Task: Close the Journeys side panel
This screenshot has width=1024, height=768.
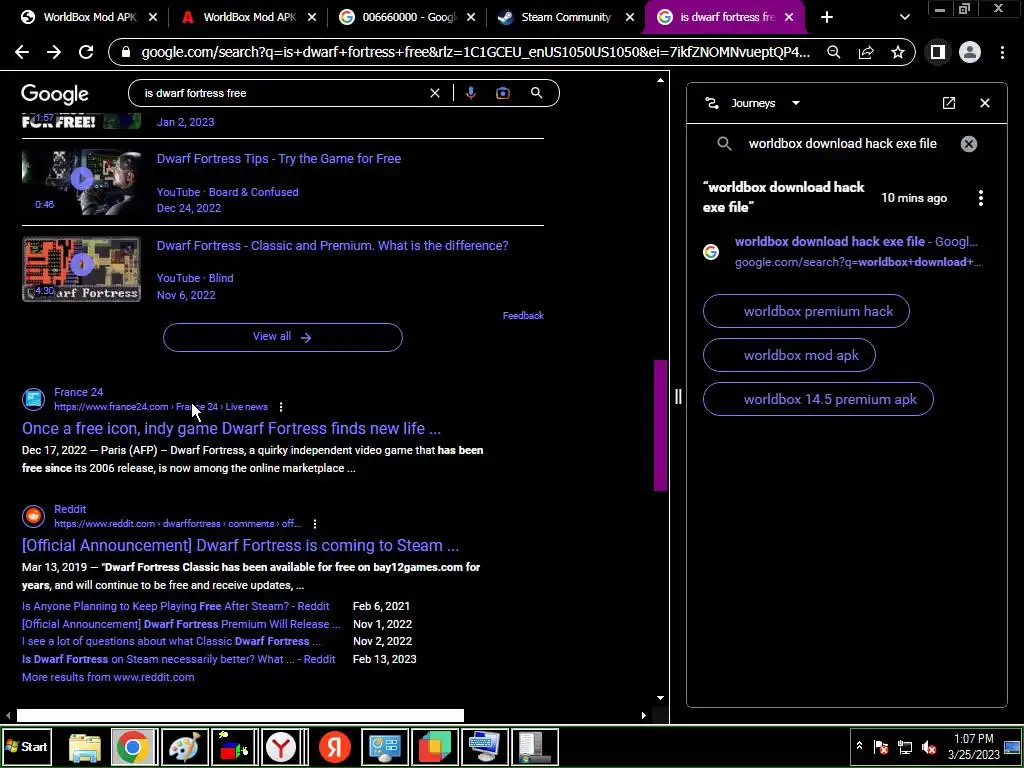Action: click(985, 103)
